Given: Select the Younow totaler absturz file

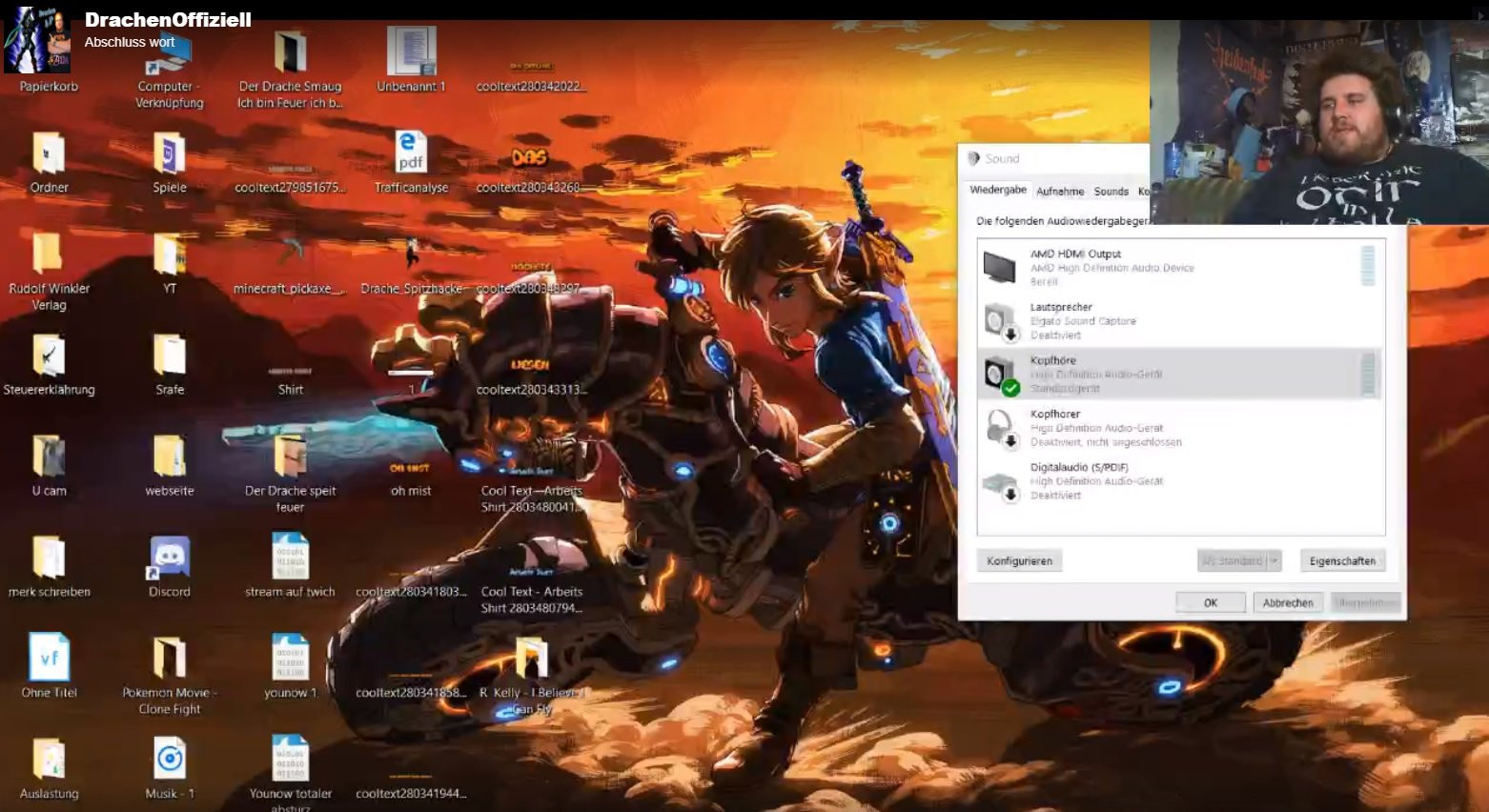Looking at the screenshot, I should click(290, 774).
